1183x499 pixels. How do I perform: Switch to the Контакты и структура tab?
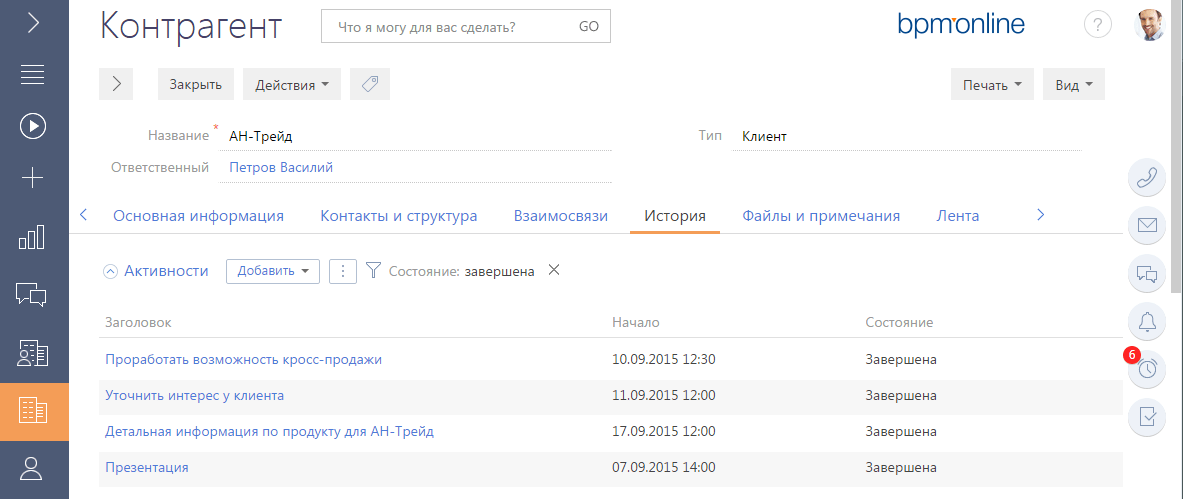coord(398,216)
